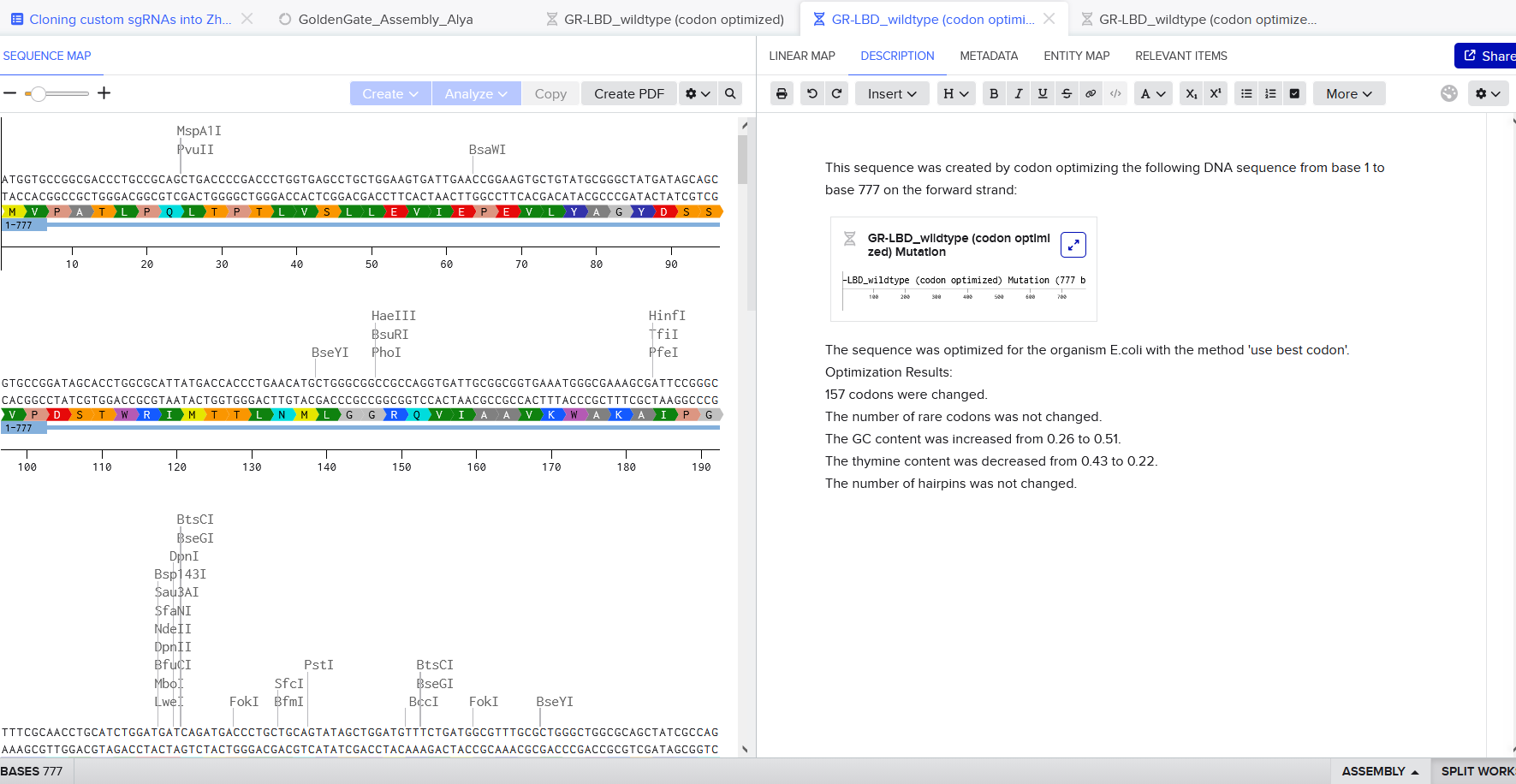
Task: Select the Description tab
Action: point(897,56)
